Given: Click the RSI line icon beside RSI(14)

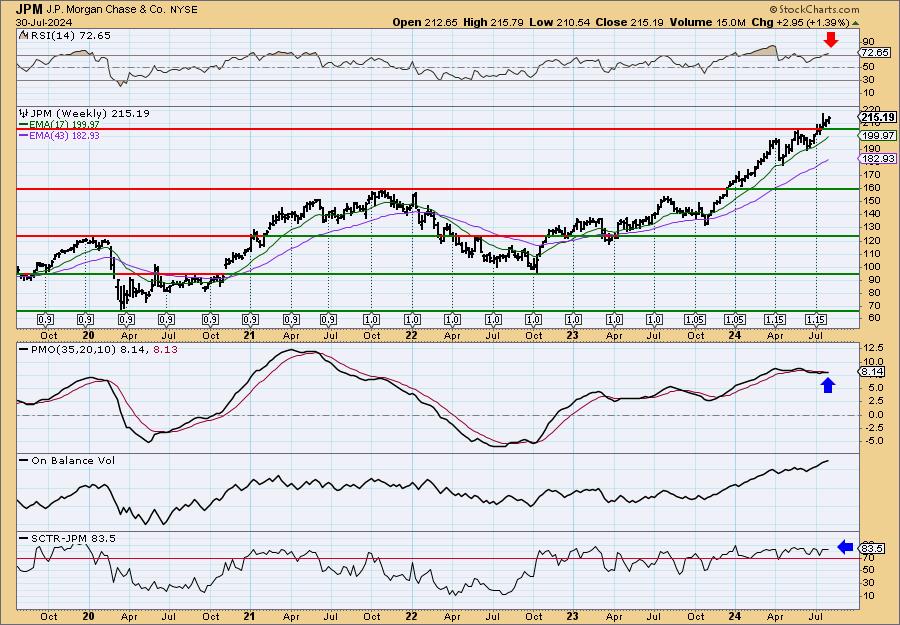Looking at the screenshot, I should pyautogui.click(x=23, y=36).
